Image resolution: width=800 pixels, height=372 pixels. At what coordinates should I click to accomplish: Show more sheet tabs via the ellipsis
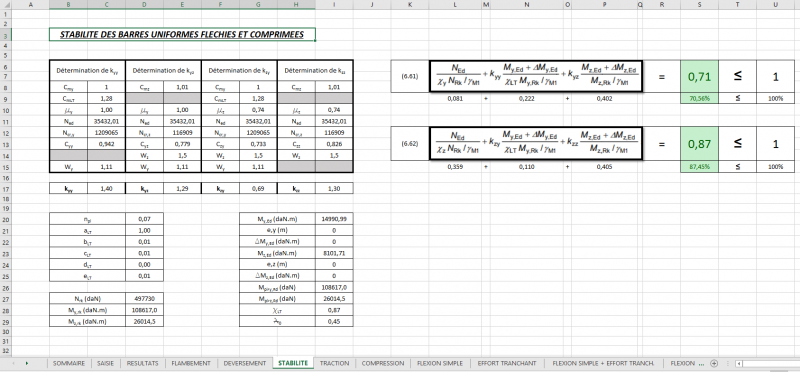[701, 363]
